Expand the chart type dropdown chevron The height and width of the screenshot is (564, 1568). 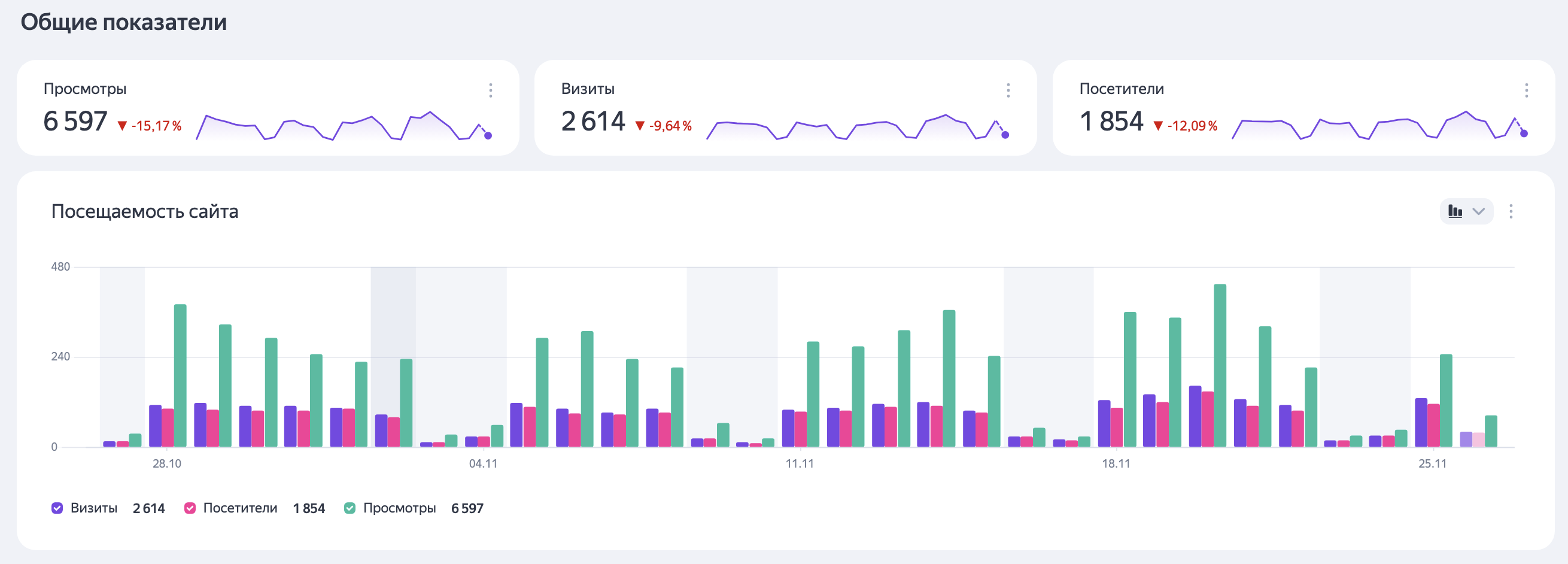[1478, 211]
